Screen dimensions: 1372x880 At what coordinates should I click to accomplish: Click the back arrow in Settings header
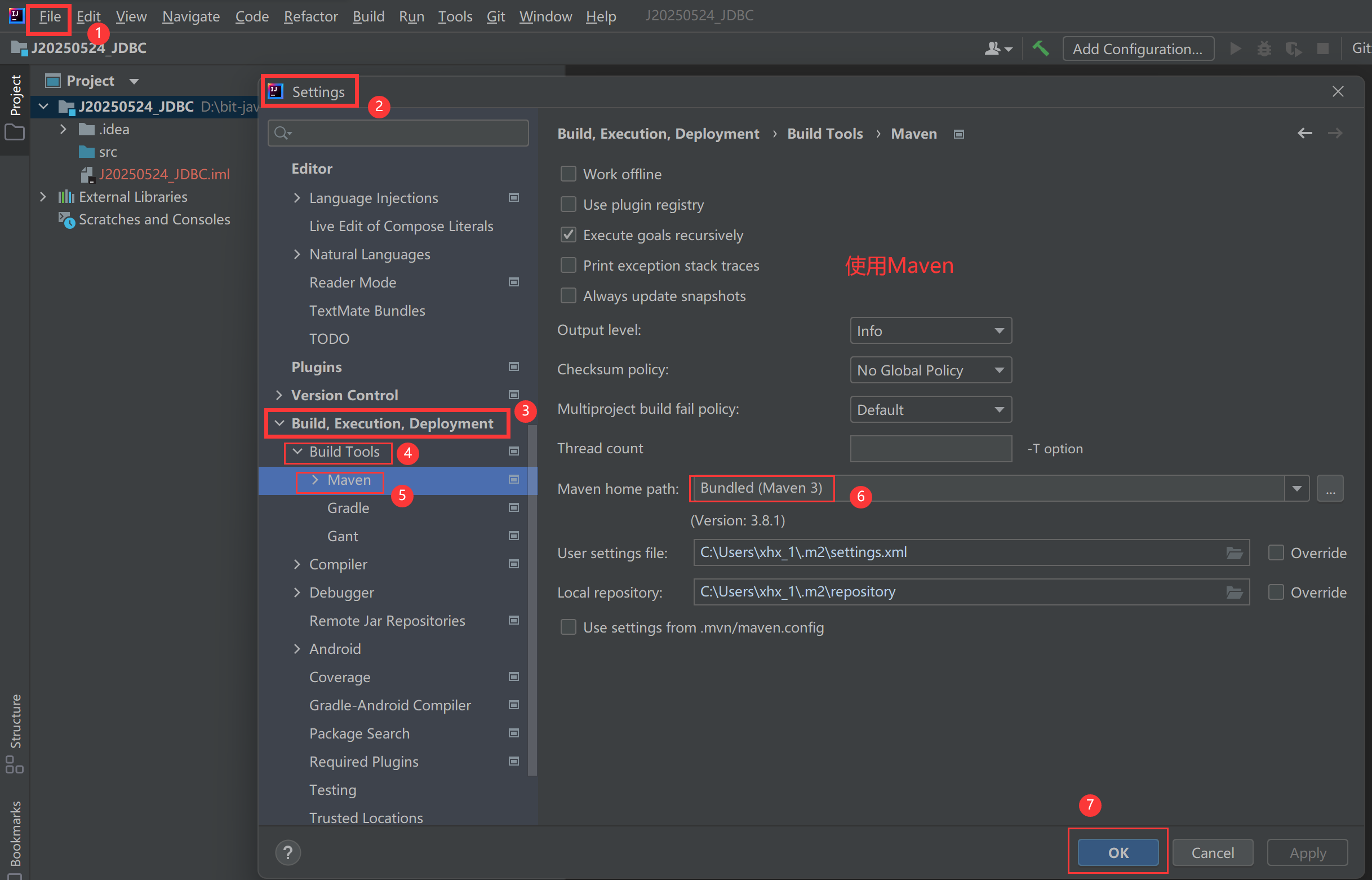pyautogui.click(x=1304, y=134)
